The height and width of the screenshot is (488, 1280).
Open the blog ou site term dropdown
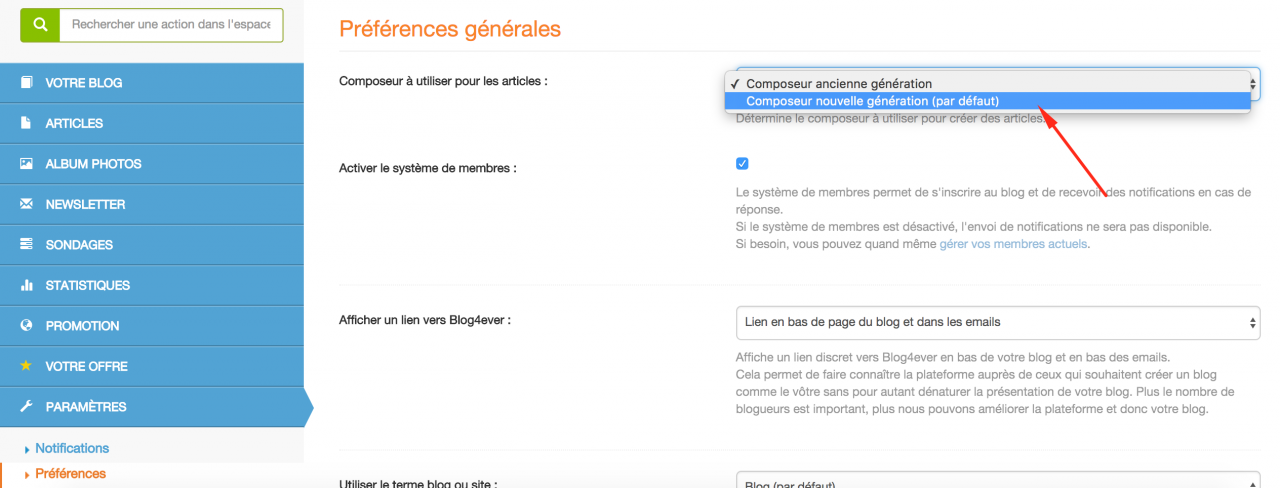pyautogui.click(x=997, y=481)
